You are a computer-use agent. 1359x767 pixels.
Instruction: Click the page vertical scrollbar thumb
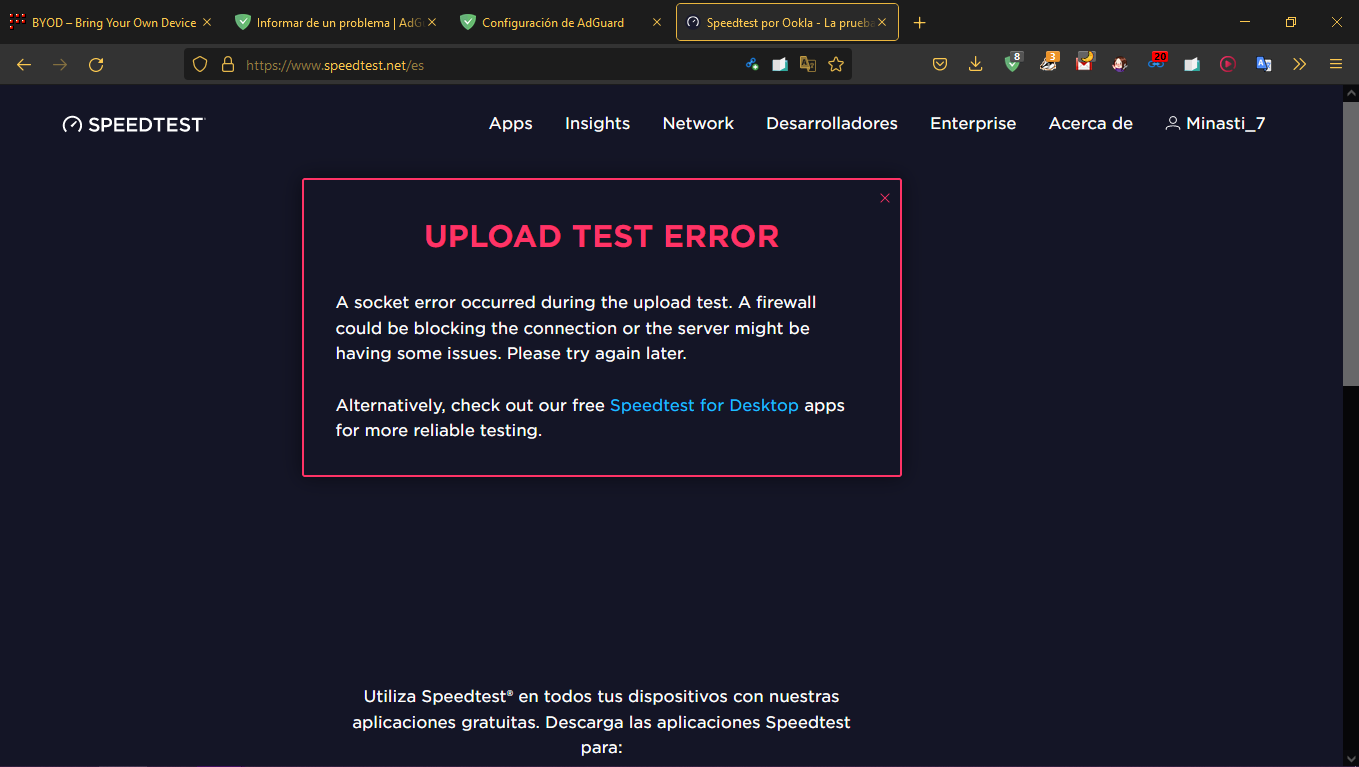click(x=1350, y=243)
